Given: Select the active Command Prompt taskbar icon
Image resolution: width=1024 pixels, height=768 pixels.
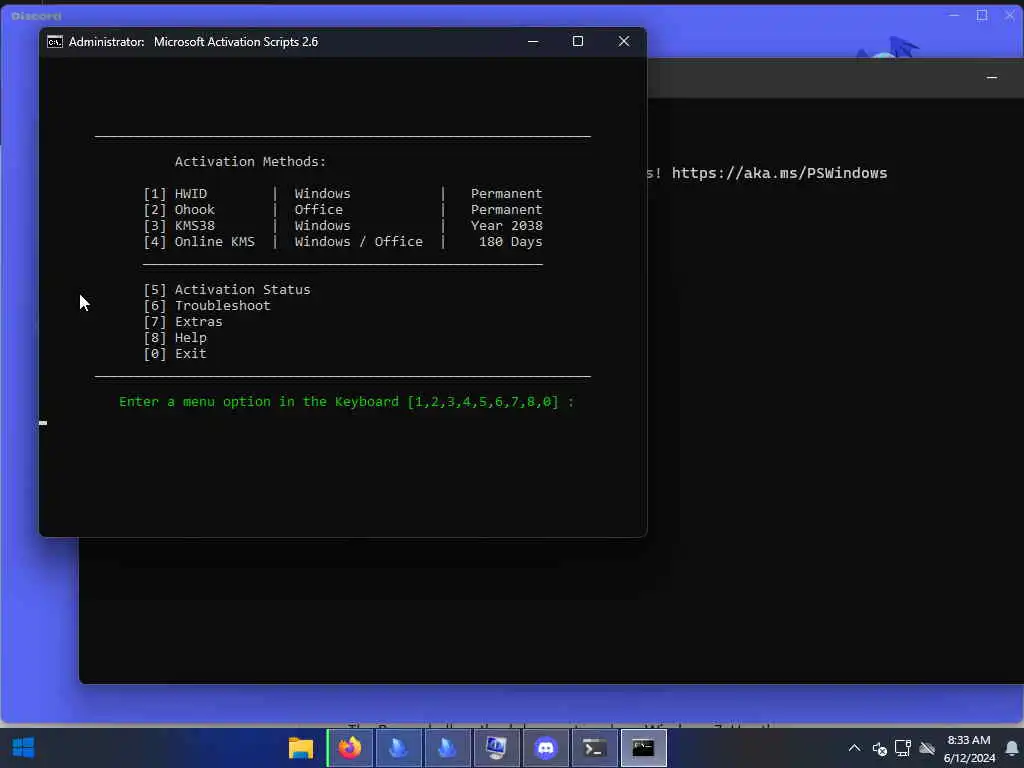Looking at the screenshot, I should point(643,748).
